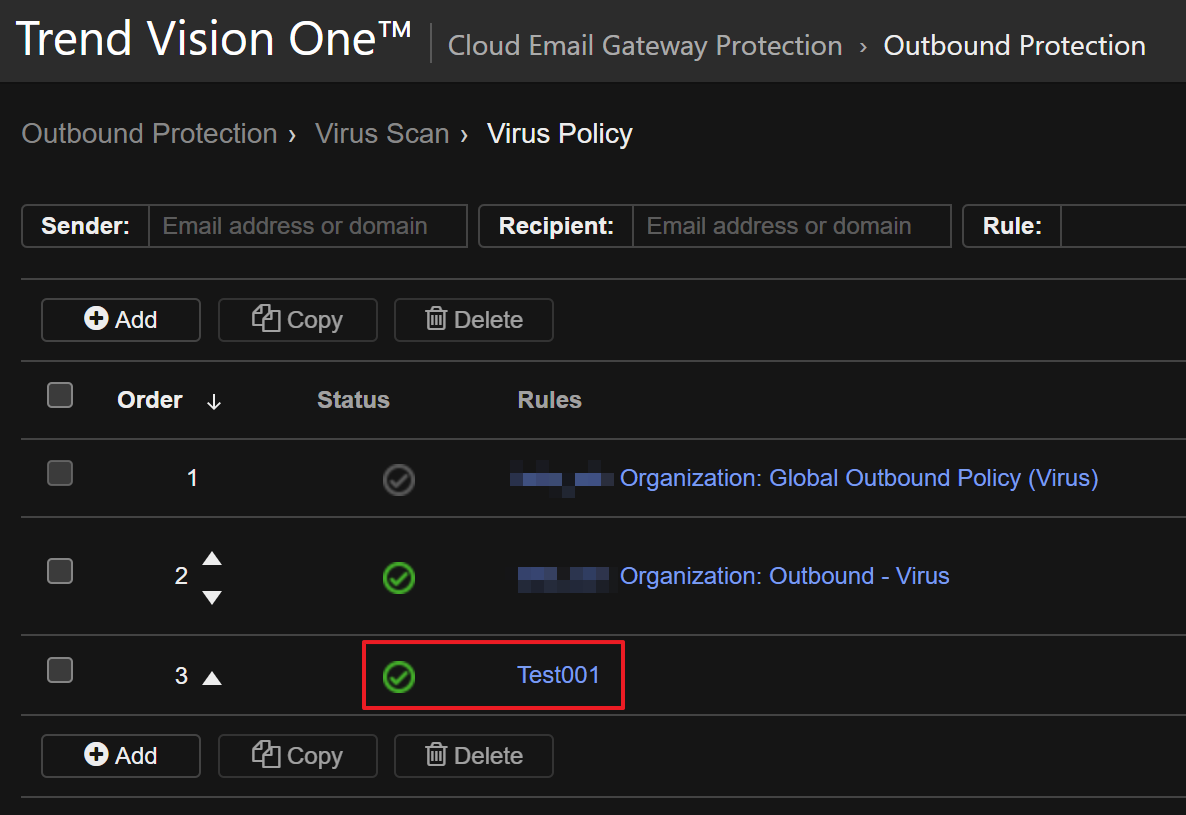
Task: Click Recipient email address input field
Action: (791, 226)
